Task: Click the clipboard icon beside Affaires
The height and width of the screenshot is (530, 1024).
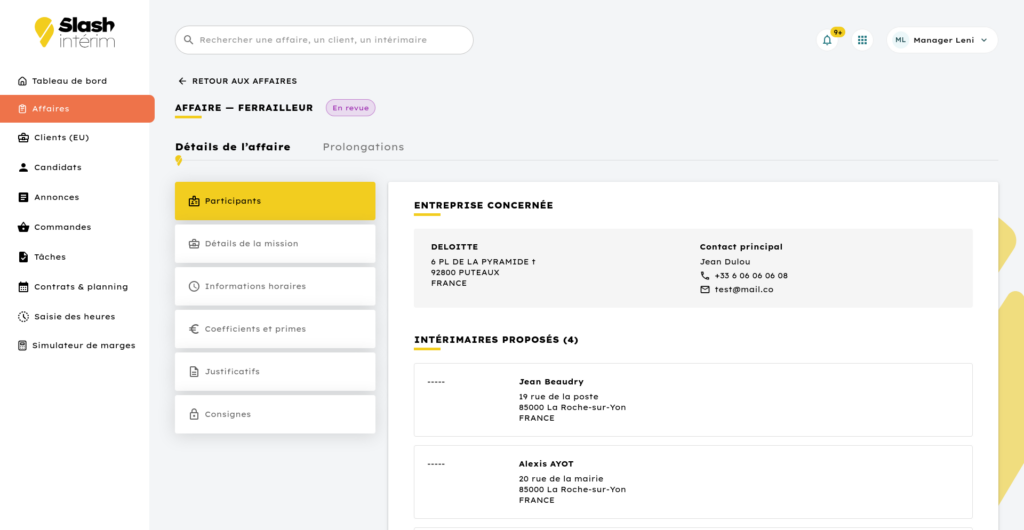Action: [x=22, y=109]
